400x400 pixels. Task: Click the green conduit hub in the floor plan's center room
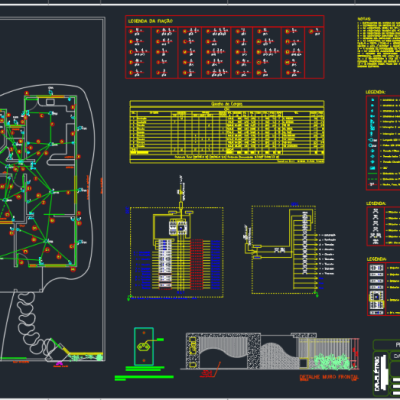pos(51,192)
